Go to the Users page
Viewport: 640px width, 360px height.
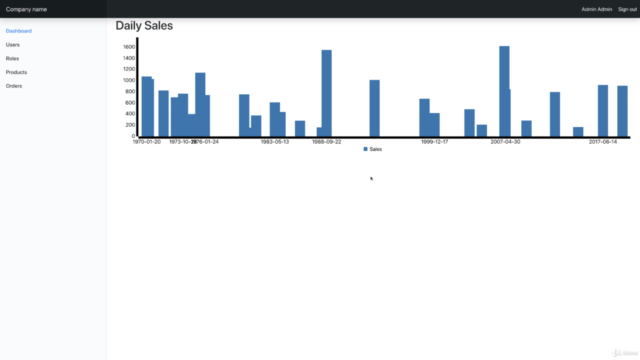pyautogui.click(x=13, y=45)
